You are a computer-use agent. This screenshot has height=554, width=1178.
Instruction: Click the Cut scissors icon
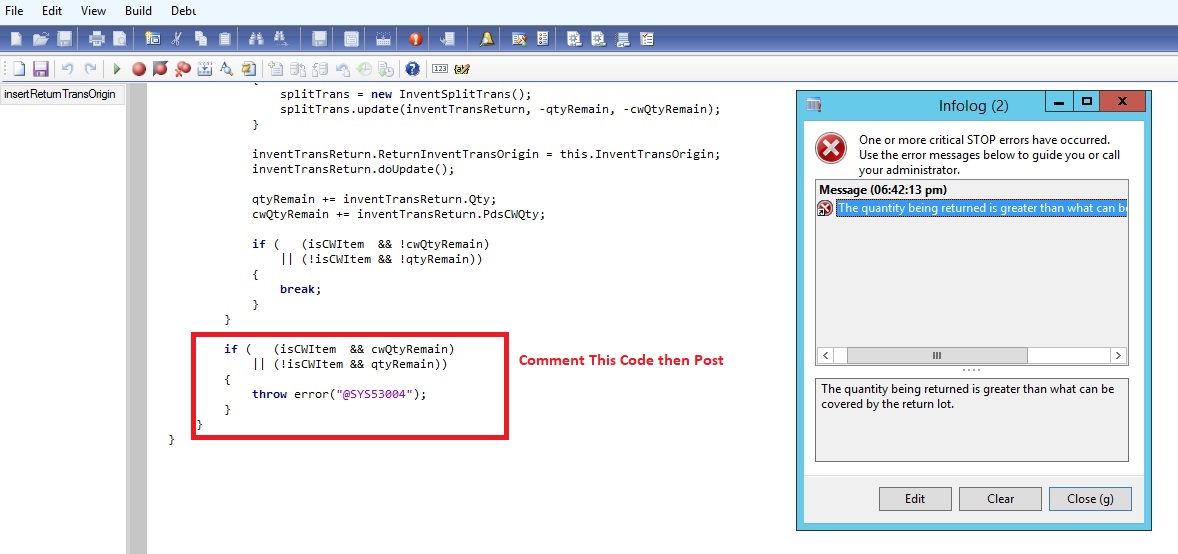tap(176, 38)
